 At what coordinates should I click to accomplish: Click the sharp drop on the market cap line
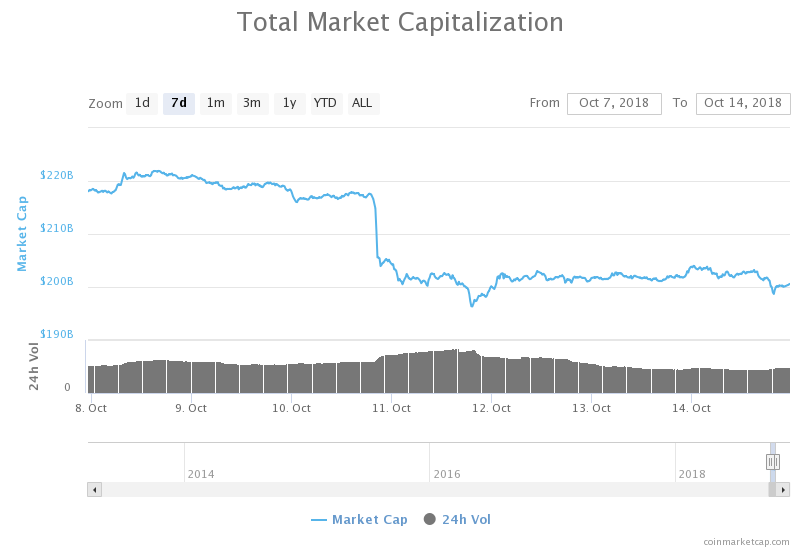click(x=378, y=230)
